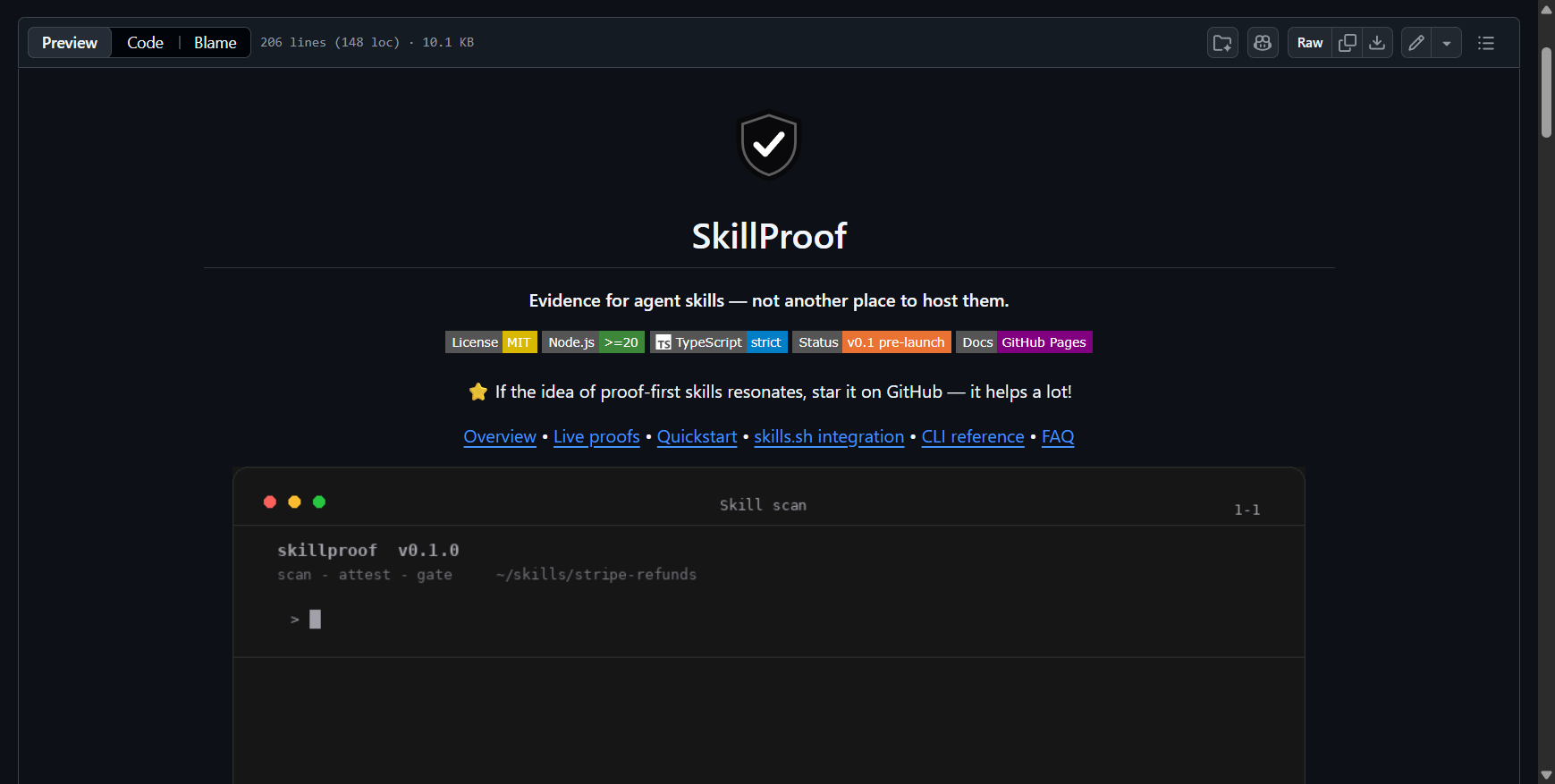Open the skills.sh integration link
The width and height of the screenshot is (1555, 784).
(x=829, y=436)
